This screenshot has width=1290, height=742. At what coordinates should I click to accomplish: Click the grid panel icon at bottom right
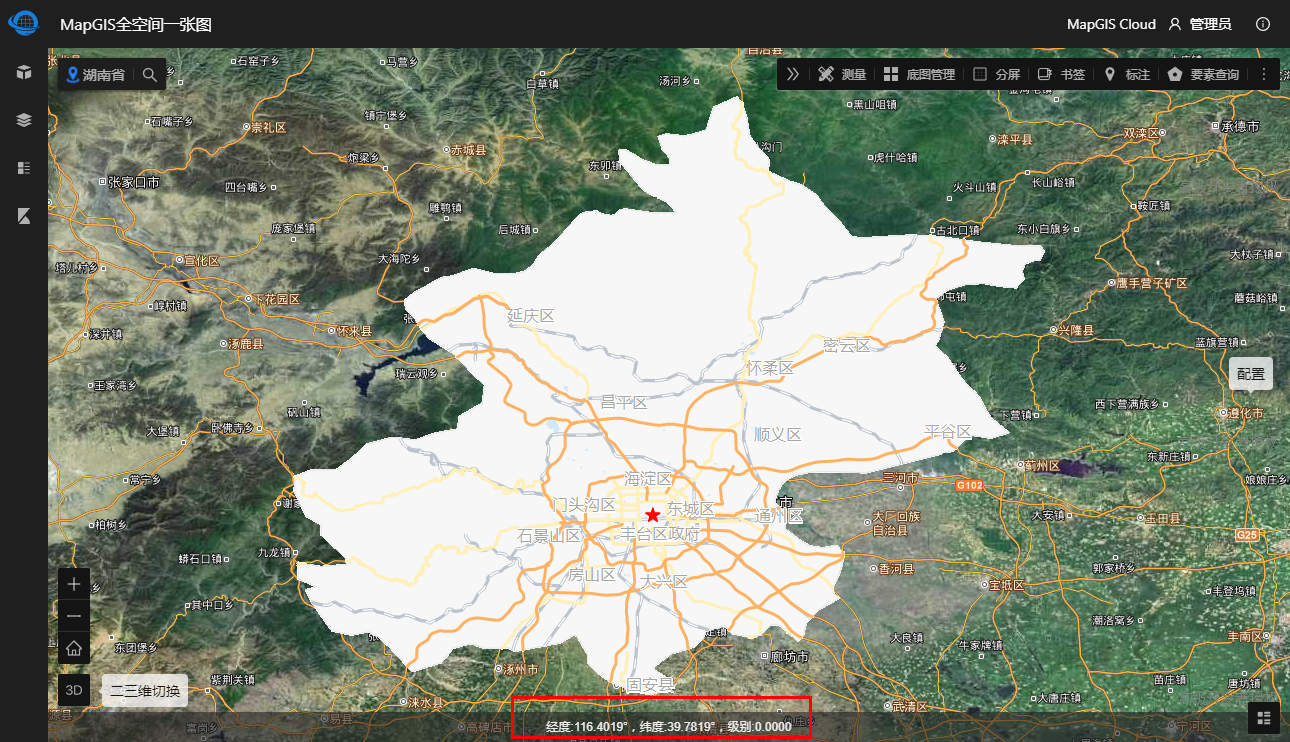point(1264,717)
